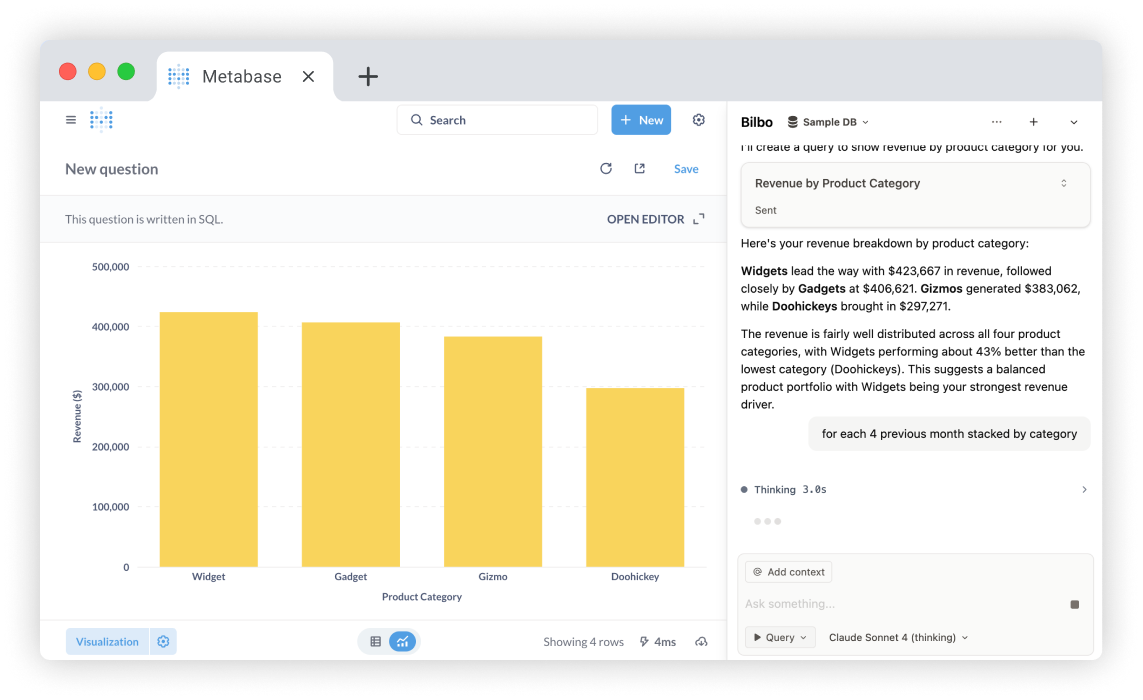This screenshot has height=700, width=1143.
Task: Expand the Thinking step details
Action: (x=1084, y=490)
